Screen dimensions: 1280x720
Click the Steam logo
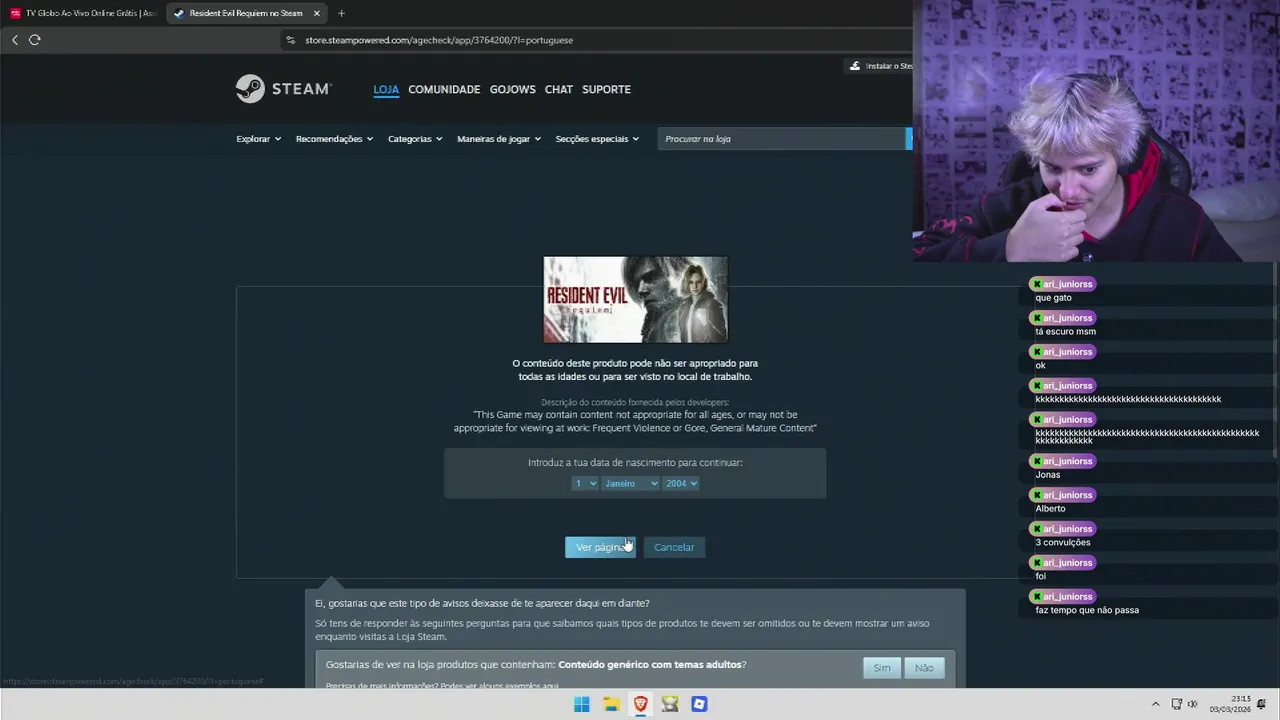tap(283, 89)
